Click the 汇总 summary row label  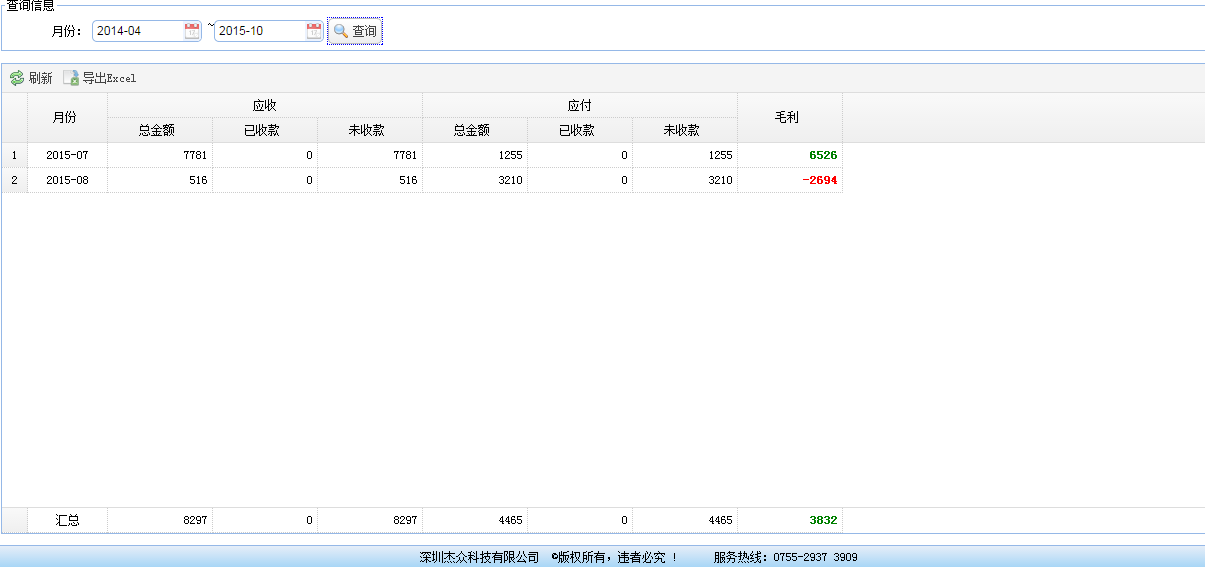click(67, 520)
